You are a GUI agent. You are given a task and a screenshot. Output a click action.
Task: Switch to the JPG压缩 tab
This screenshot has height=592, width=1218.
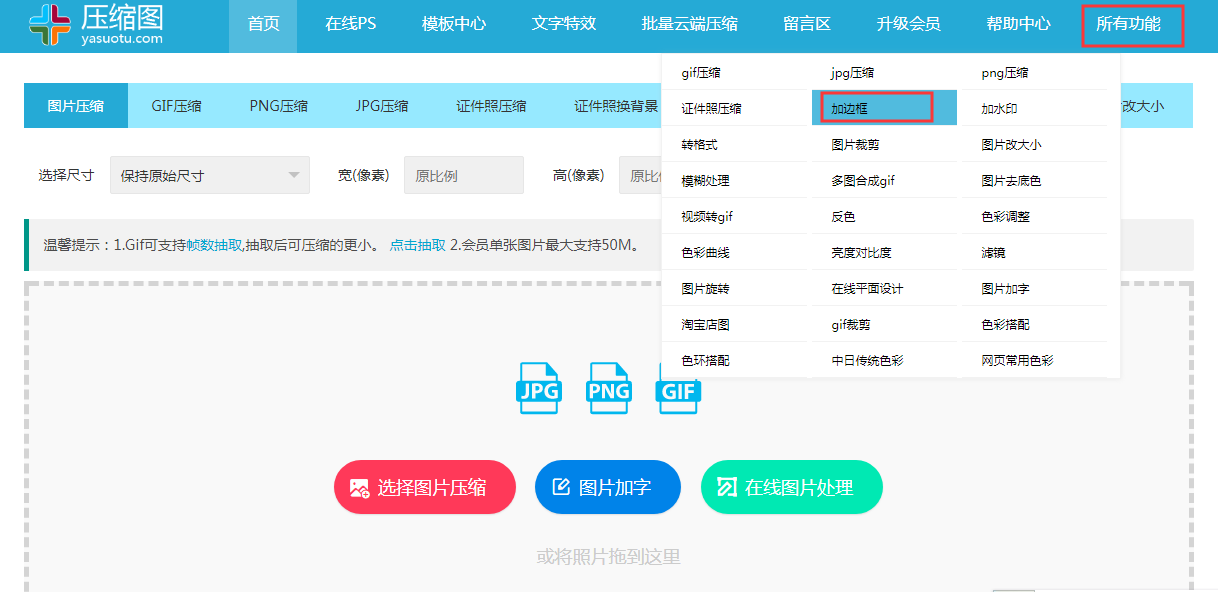coord(382,106)
